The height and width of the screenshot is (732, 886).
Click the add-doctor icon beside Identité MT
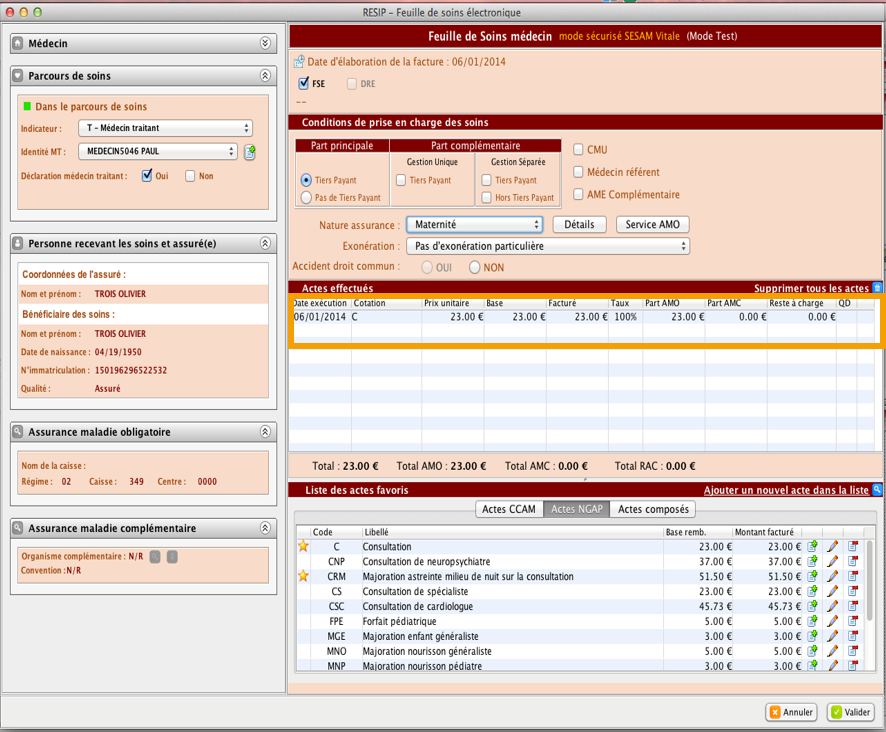click(250, 152)
